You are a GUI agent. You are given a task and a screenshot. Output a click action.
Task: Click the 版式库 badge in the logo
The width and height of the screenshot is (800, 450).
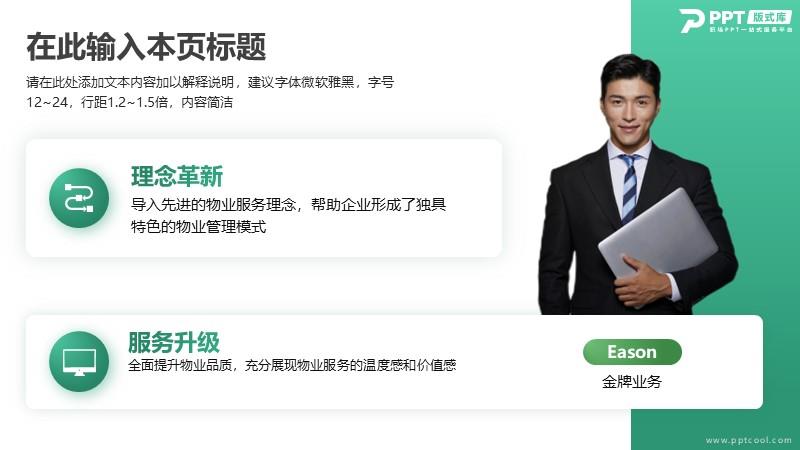click(x=770, y=17)
